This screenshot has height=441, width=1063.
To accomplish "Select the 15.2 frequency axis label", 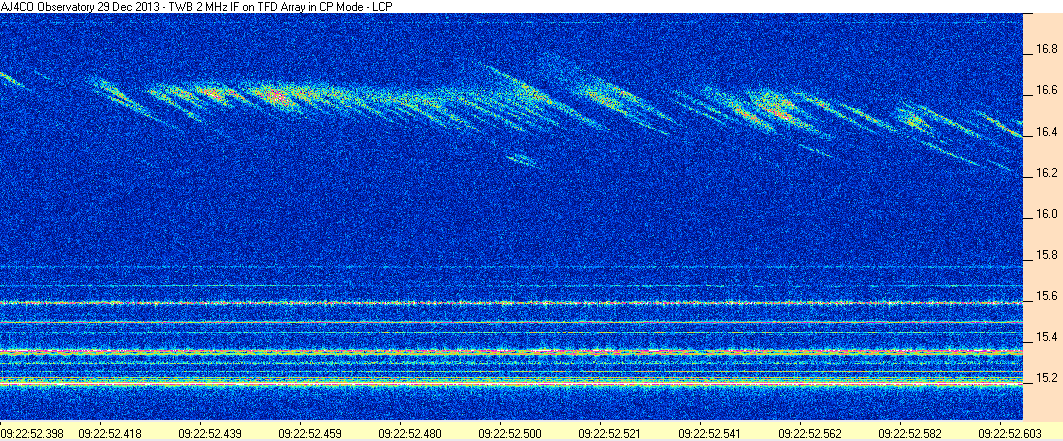I will (1047, 378).
